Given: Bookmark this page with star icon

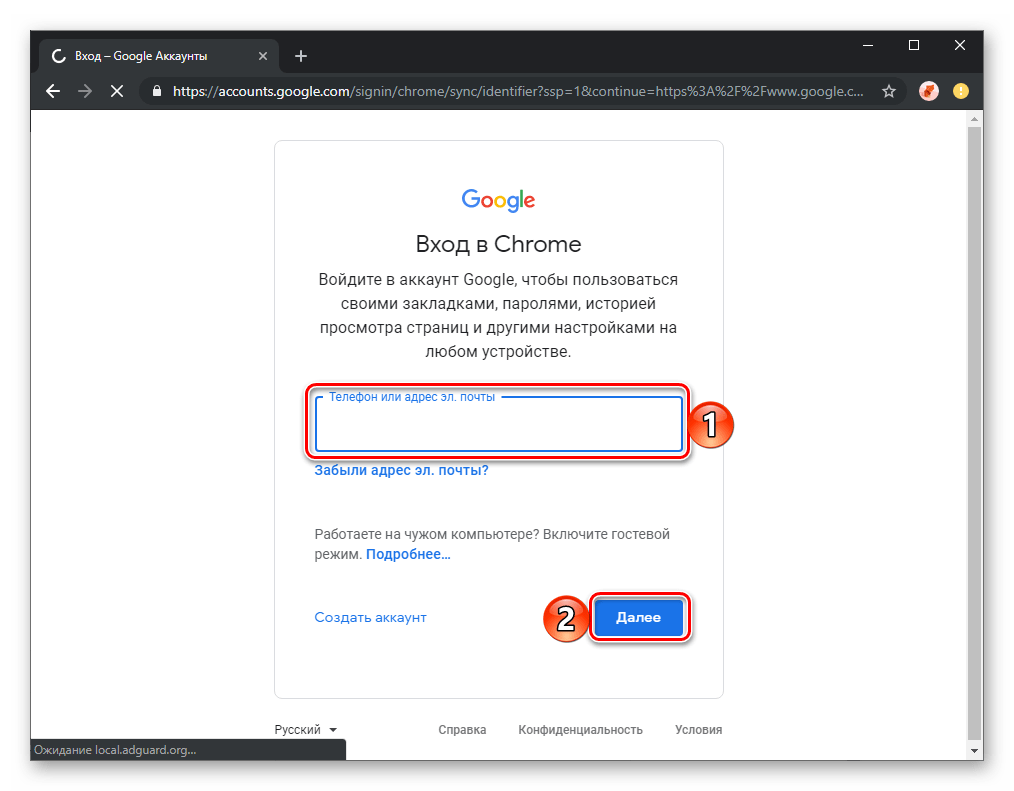Looking at the screenshot, I should pyautogui.click(x=888, y=91).
